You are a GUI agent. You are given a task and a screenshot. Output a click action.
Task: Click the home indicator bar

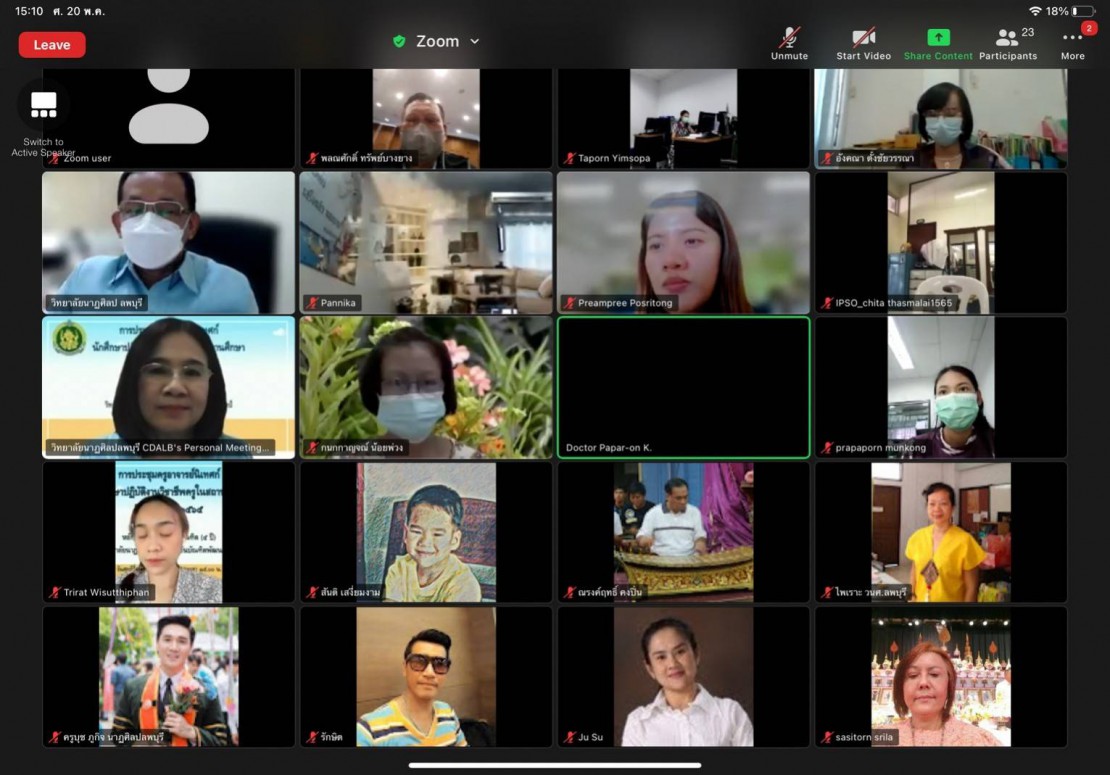[555, 765]
